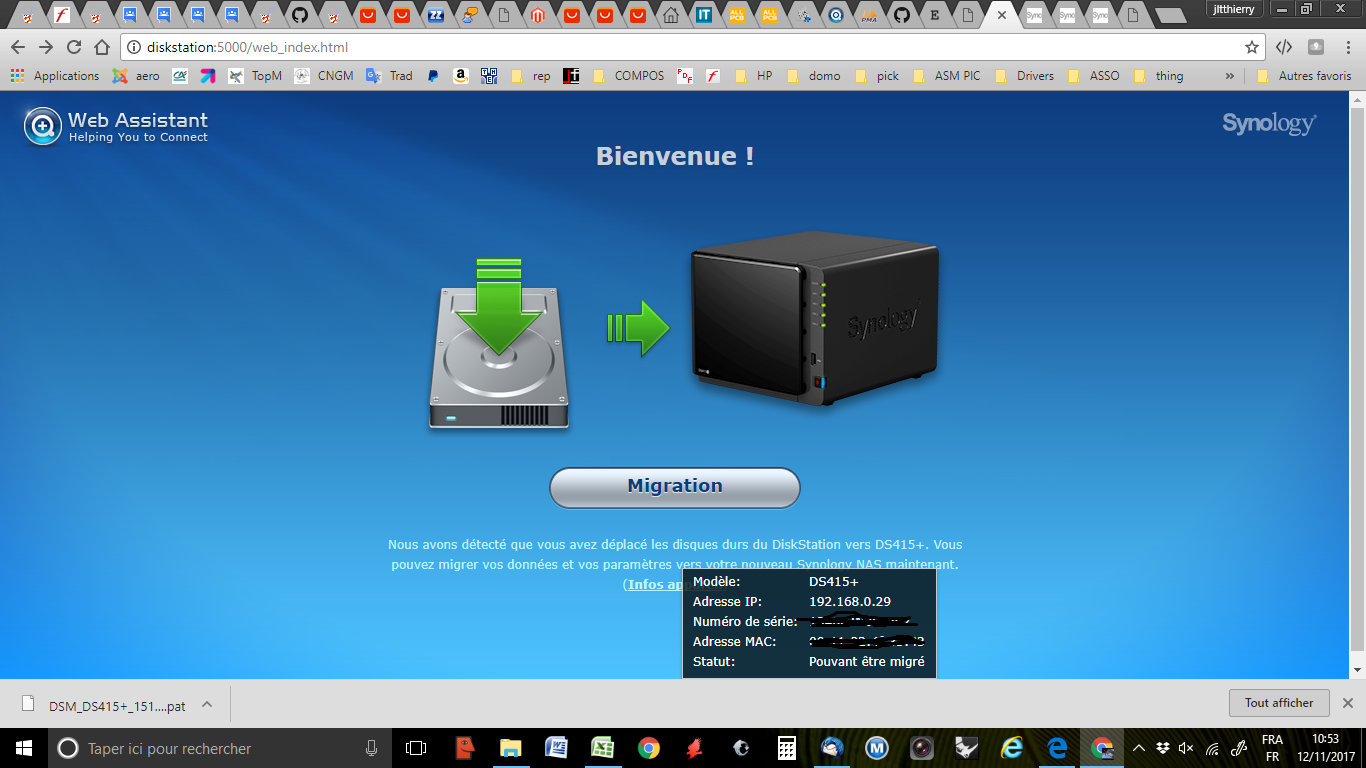Open Microsoft Word from the taskbar
Image resolution: width=1366 pixels, height=768 pixels.
pyautogui.click(x=556, y=748)
